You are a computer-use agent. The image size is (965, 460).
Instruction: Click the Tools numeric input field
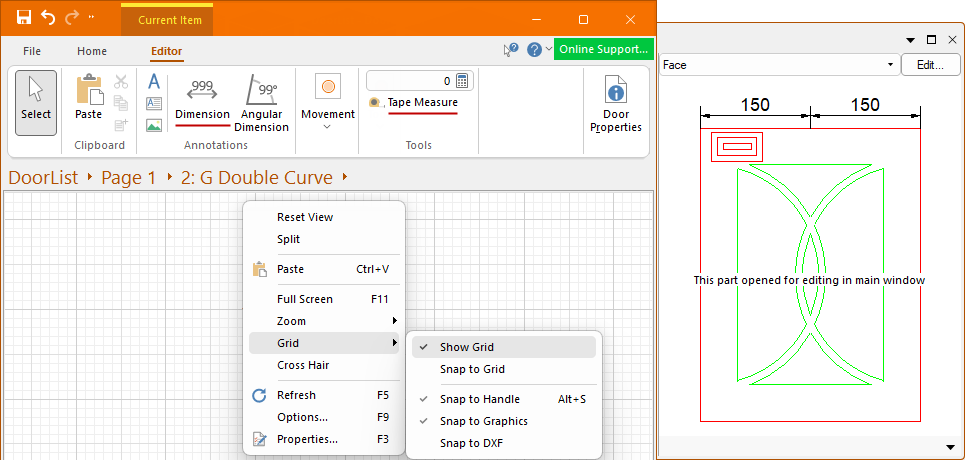click(410, 81)
